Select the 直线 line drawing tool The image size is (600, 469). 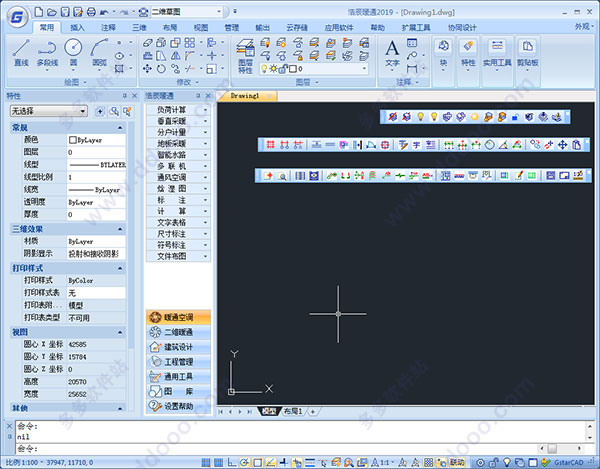pos(21,53)
